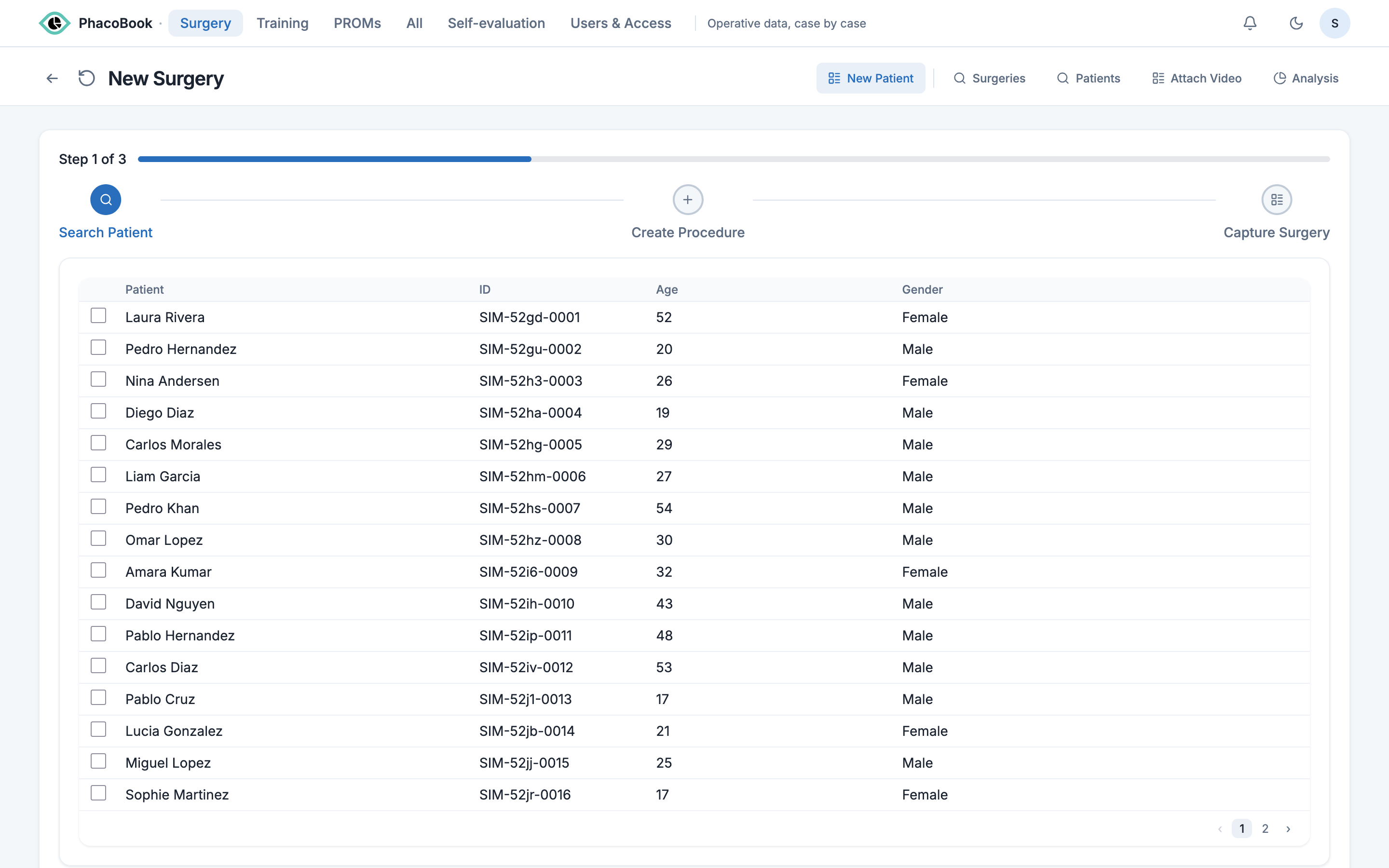Click Attach Video
Screen dimensions: 1389x868
pos(1197,78)
